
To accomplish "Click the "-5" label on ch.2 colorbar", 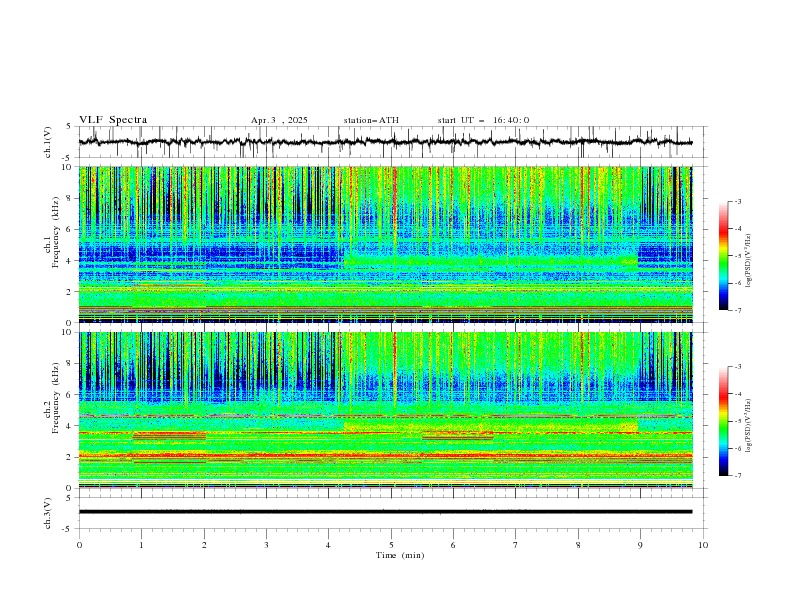I will (x=738, y=421).
